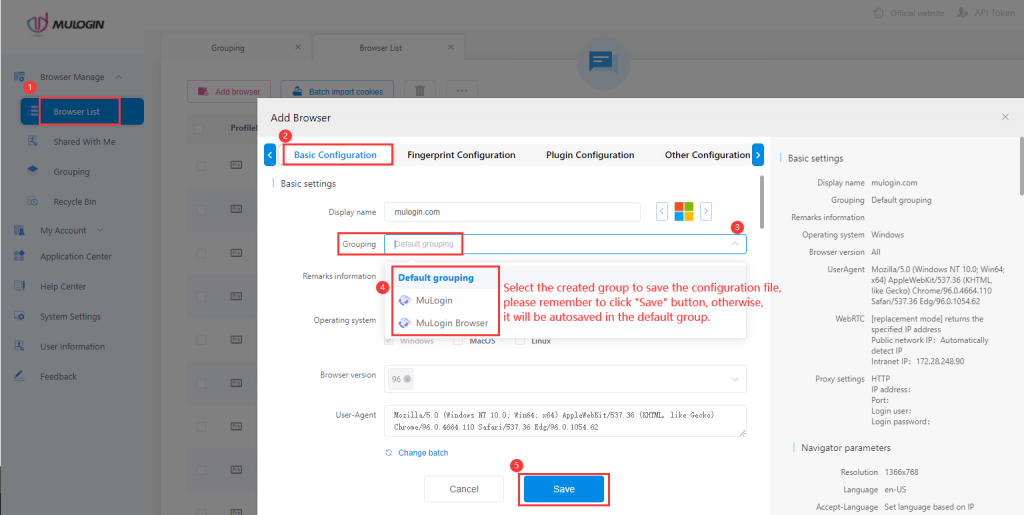1024x515 pixels.
Task: Switch to Plugin Configuration tab
Action: click(x=590, y=155)
